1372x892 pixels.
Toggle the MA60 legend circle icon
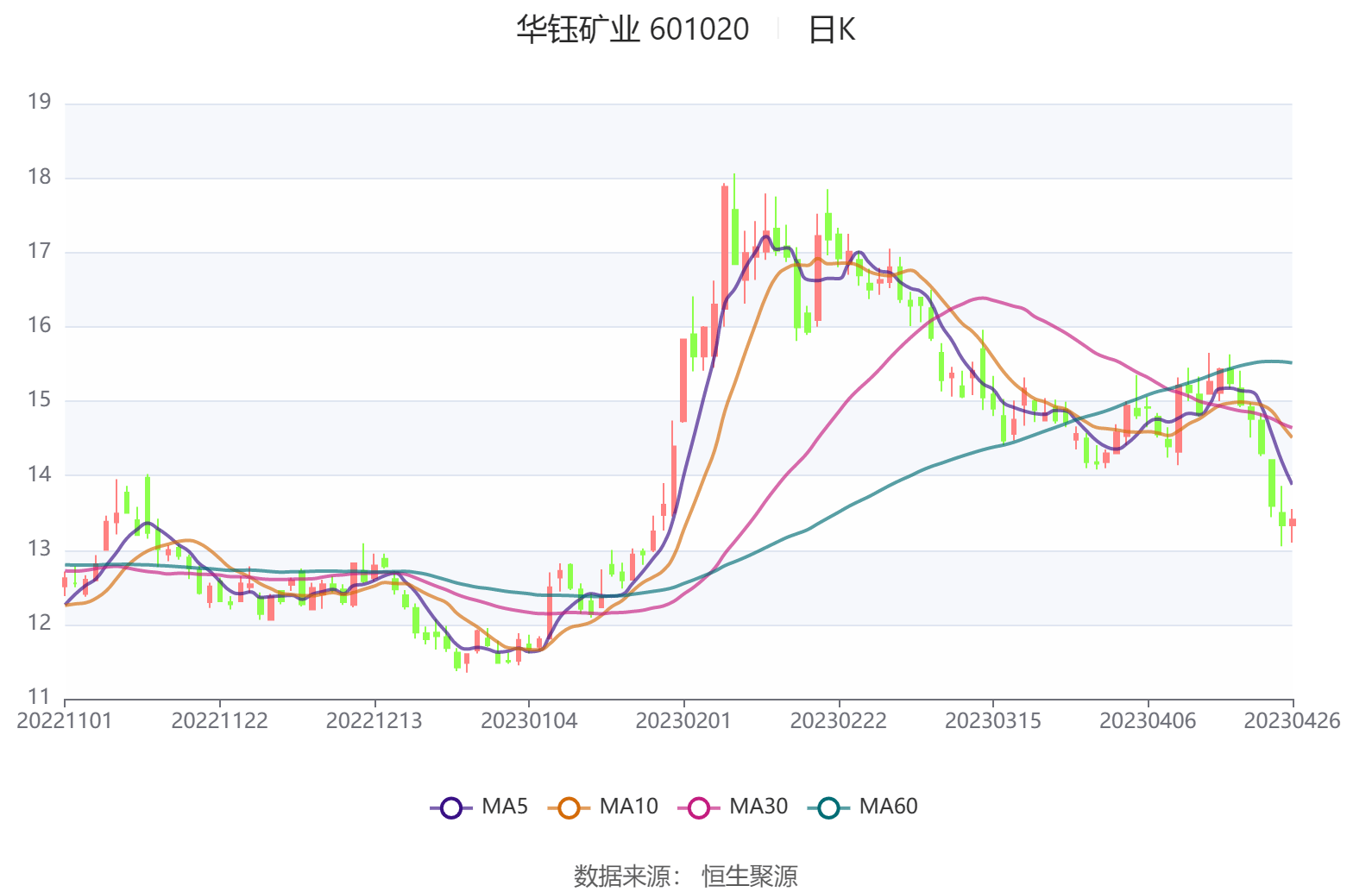828,807
